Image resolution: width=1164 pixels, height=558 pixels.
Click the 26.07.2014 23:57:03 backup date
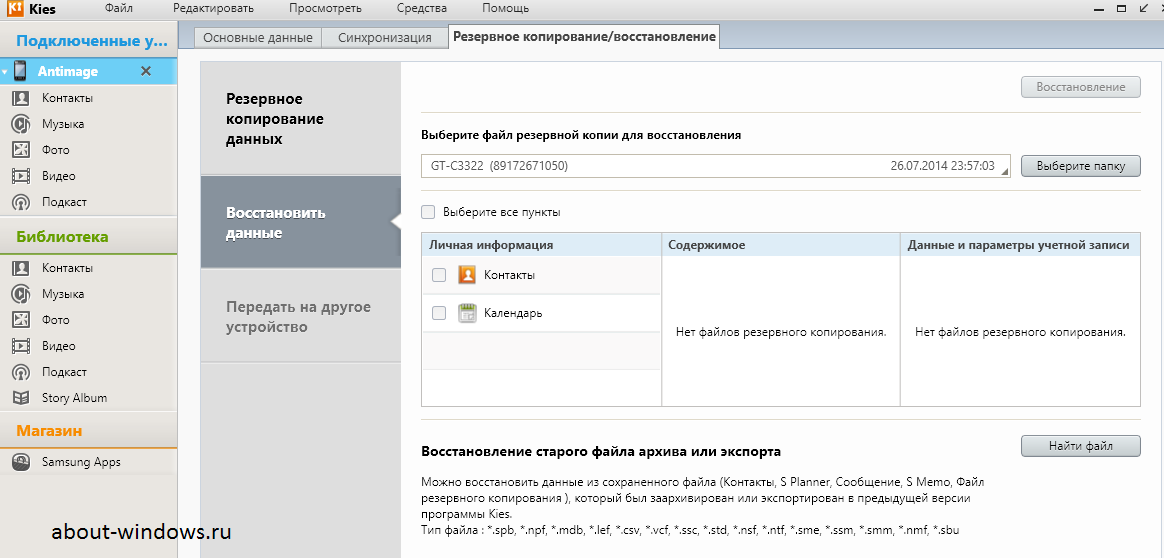[x=942, y=166]
